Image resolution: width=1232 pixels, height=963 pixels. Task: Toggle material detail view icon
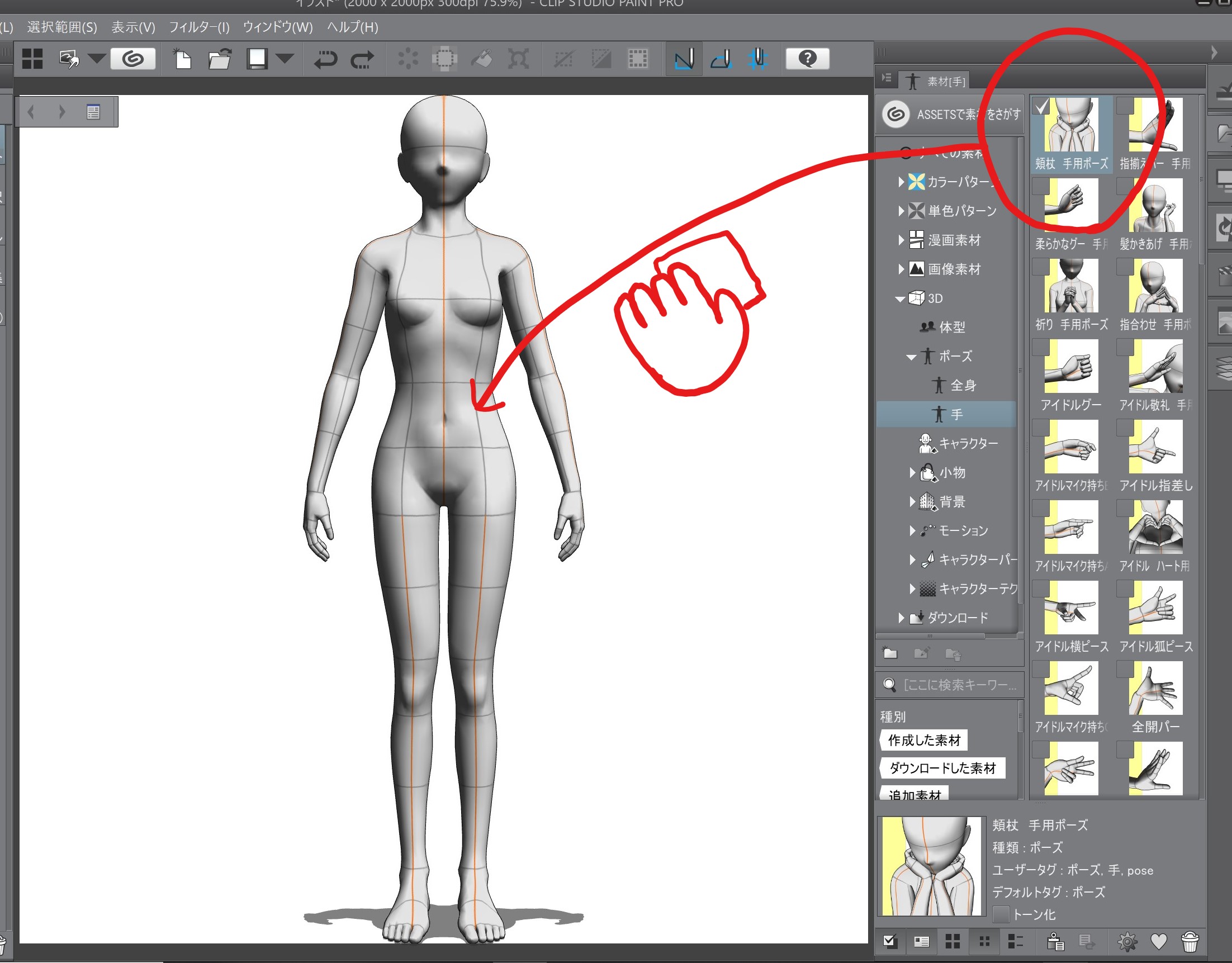pos(922,941)
